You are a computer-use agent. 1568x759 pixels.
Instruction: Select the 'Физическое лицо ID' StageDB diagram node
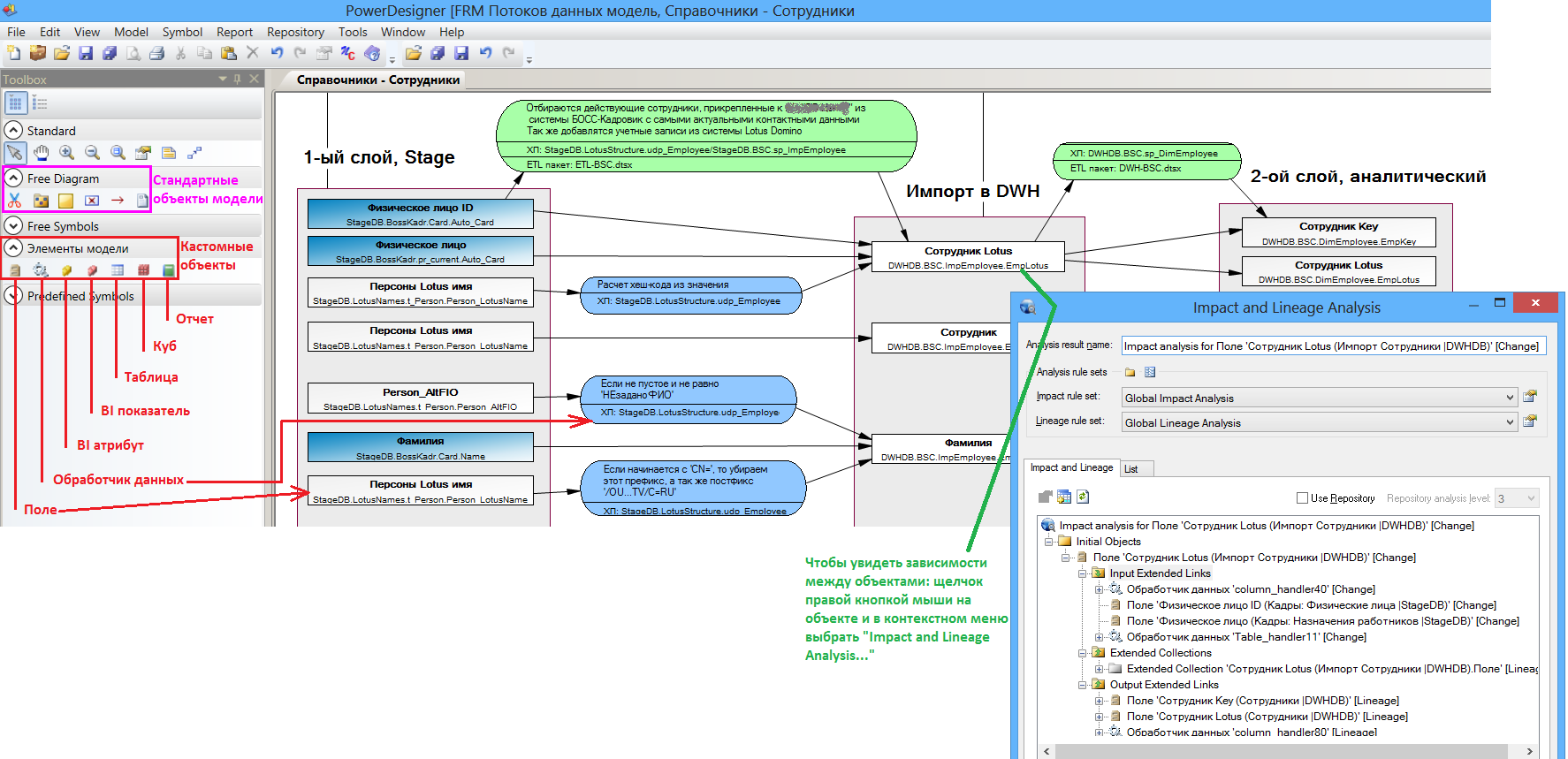pos(420,214)
